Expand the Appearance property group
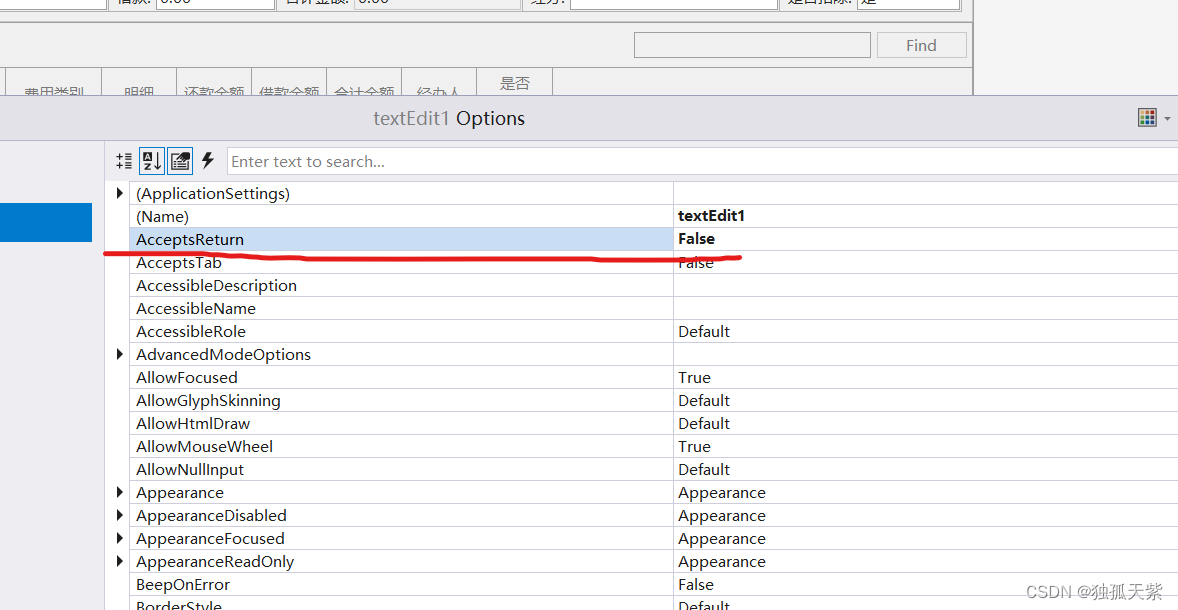 [119, 492]
